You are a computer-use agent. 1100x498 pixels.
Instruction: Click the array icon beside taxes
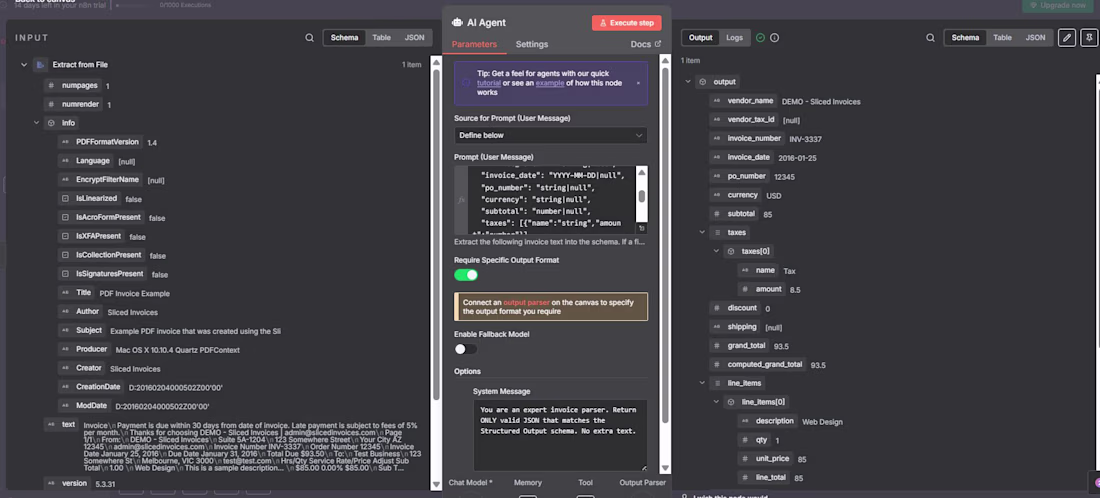(717, 232)
